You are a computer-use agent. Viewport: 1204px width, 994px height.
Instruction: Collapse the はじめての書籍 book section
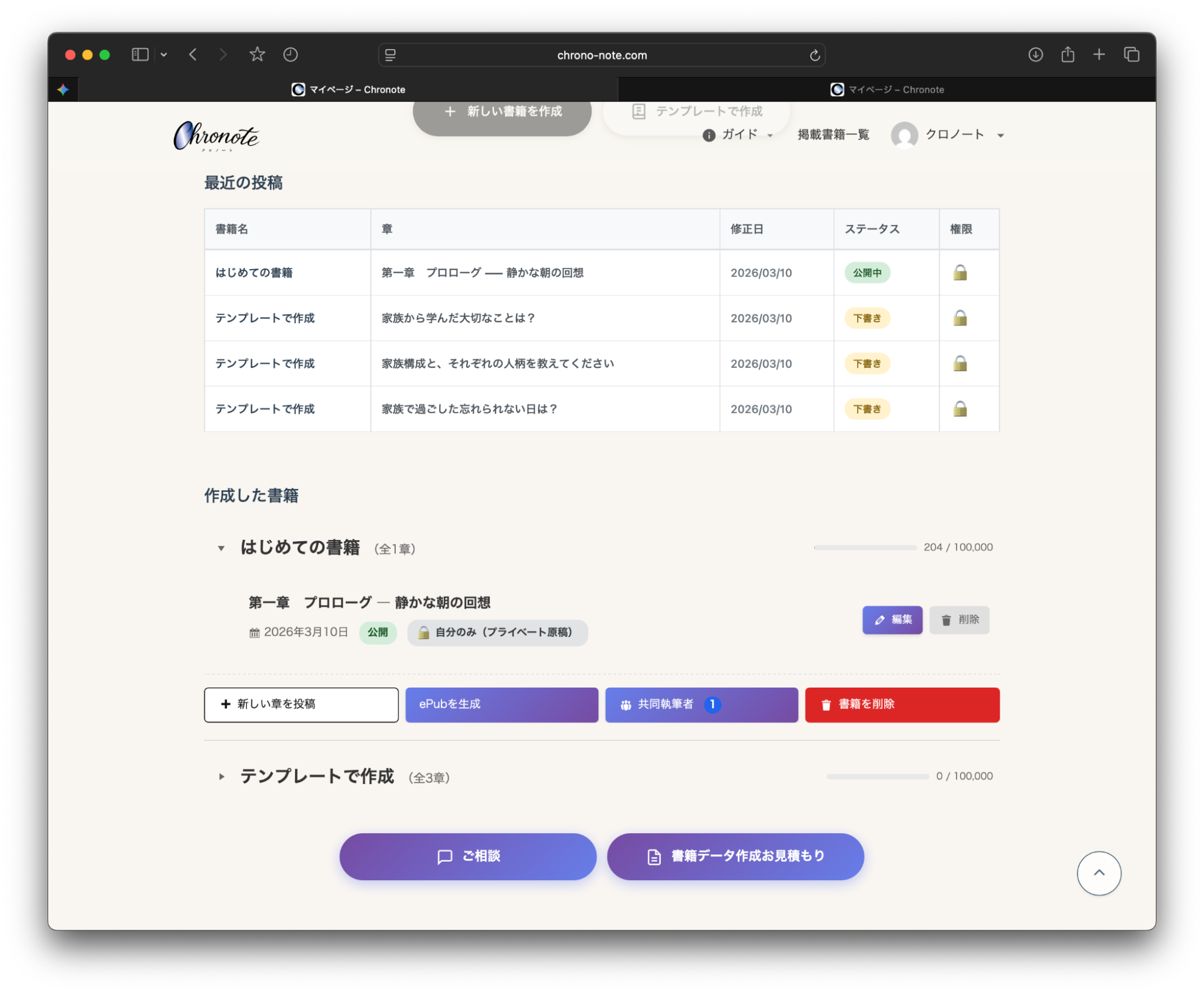point(221,548)
